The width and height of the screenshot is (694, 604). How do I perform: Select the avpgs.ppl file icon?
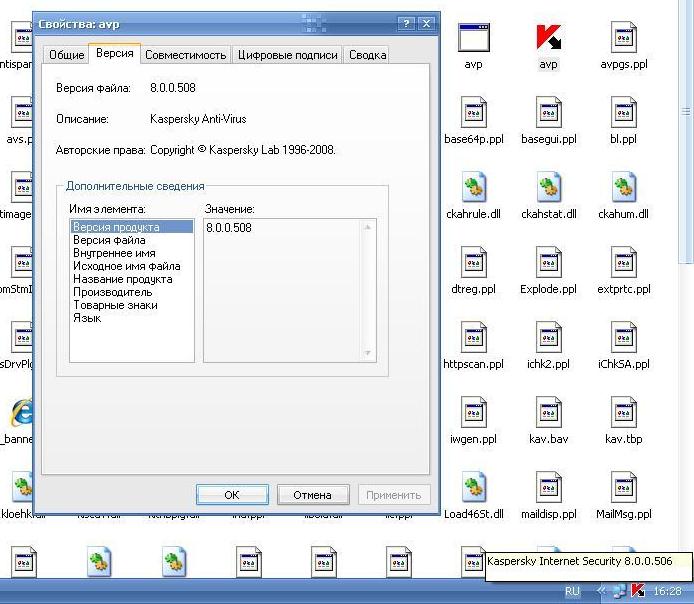point(624,38)
